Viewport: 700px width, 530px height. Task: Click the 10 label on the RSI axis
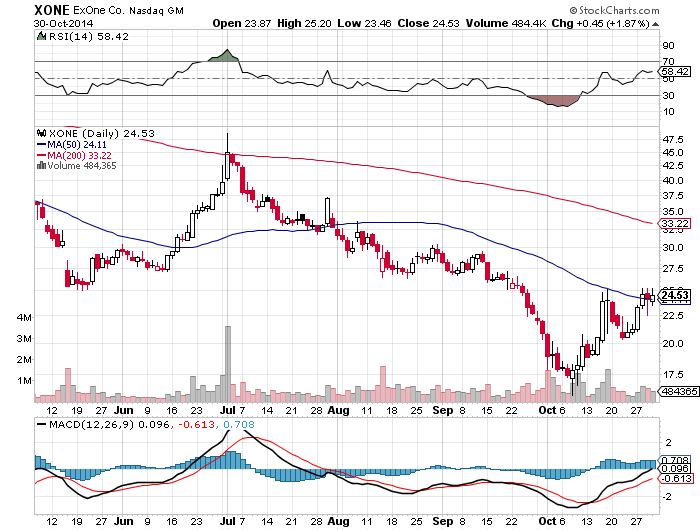tap(668, 112)
